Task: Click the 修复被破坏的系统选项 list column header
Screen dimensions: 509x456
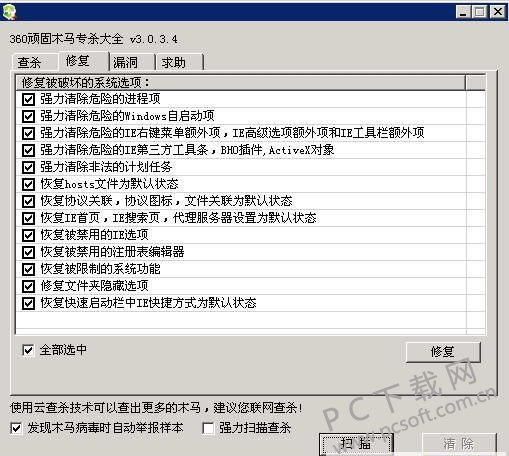Action: tap(240, 82)
